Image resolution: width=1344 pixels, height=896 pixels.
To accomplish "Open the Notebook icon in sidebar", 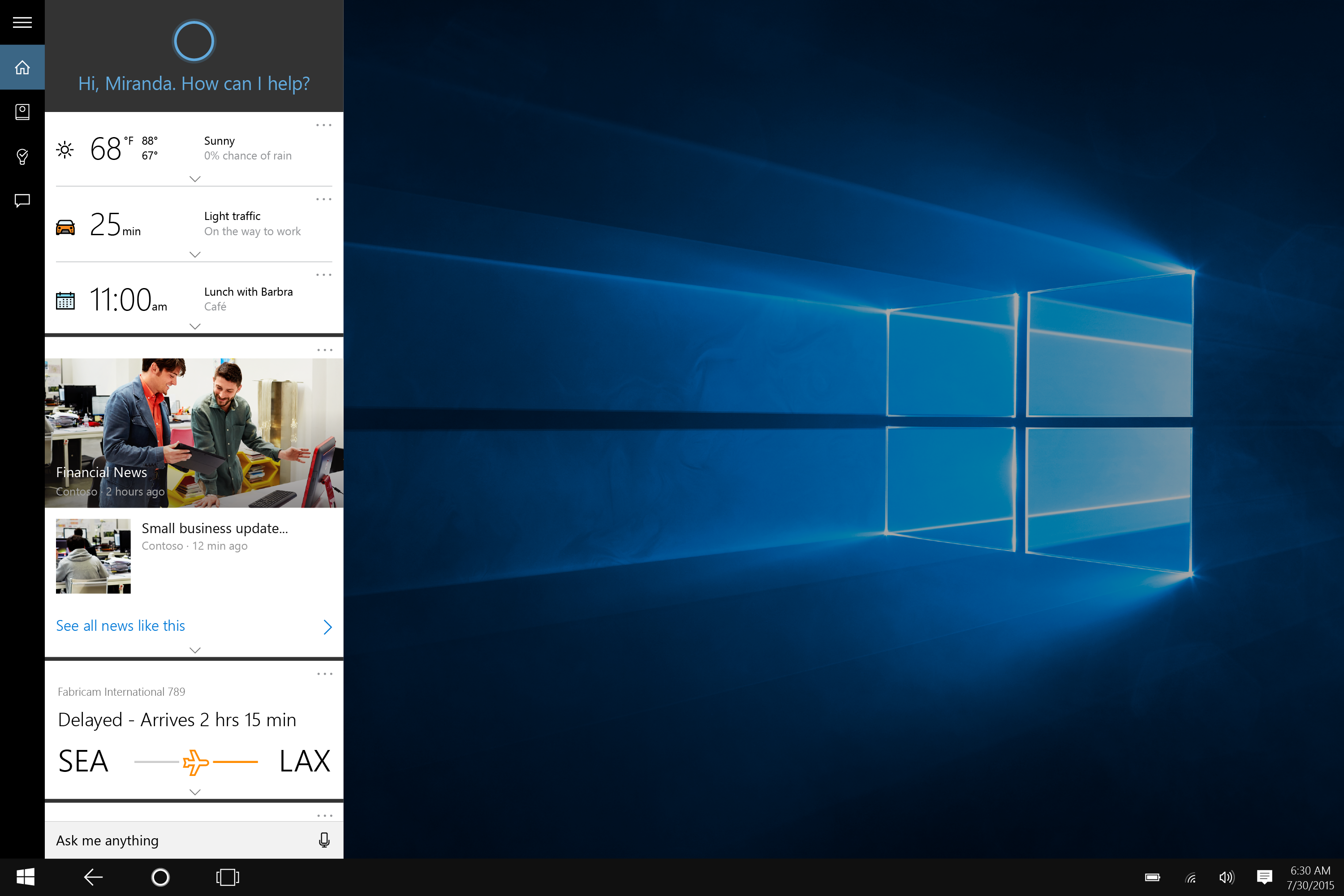I will (x=22, y=112).
